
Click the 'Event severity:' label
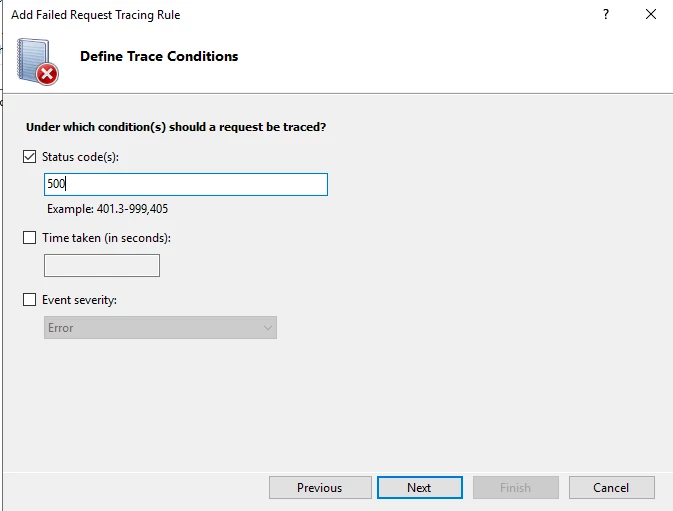[x=79, y=300]
